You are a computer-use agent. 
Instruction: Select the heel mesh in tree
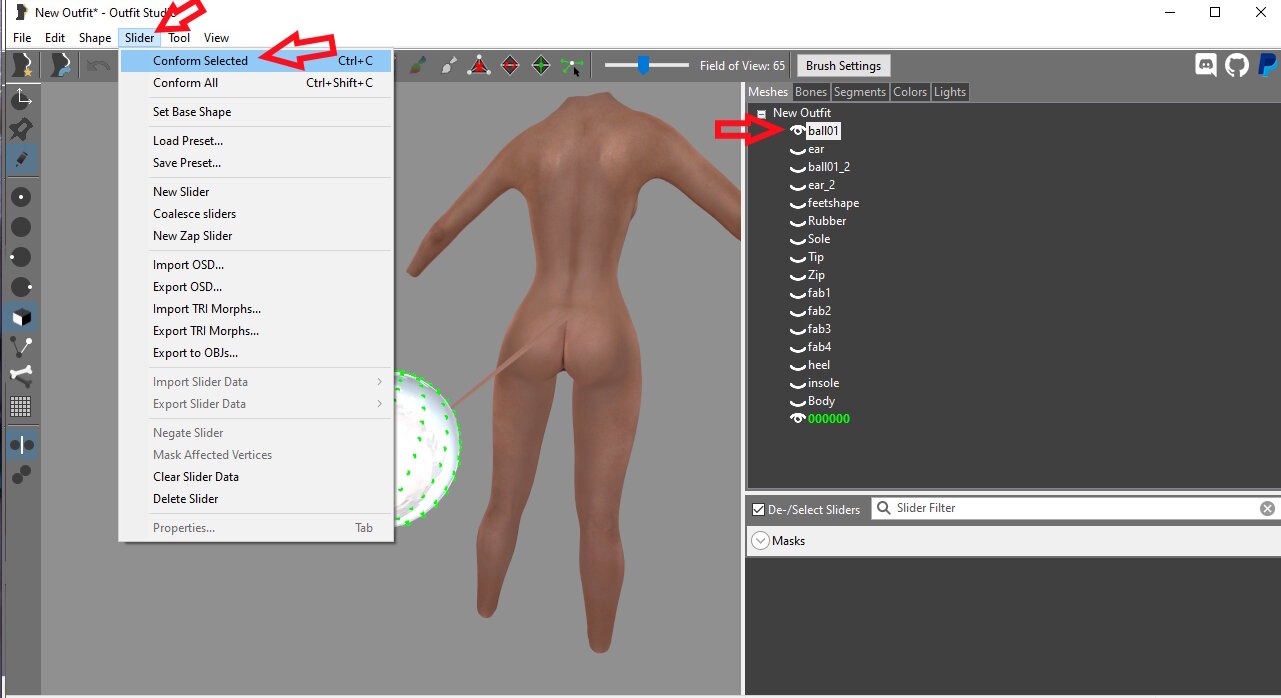[819, 365]
